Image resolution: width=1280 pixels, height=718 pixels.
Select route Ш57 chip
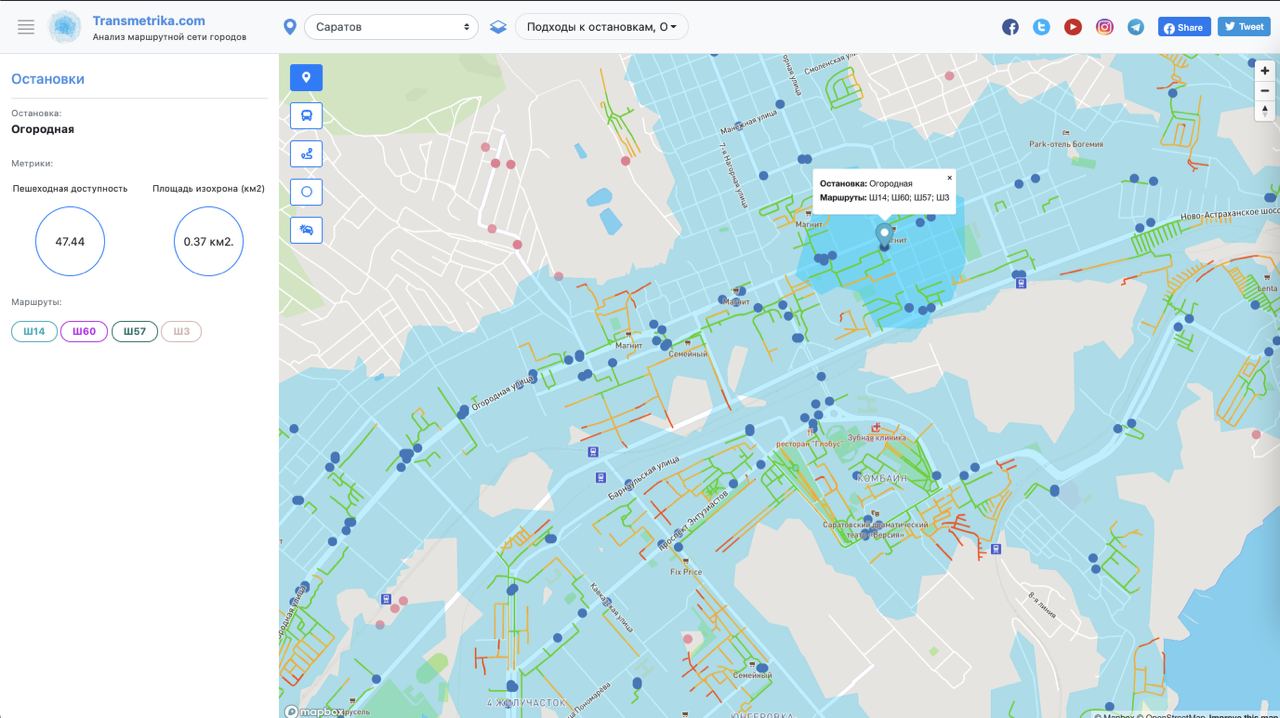134,331
